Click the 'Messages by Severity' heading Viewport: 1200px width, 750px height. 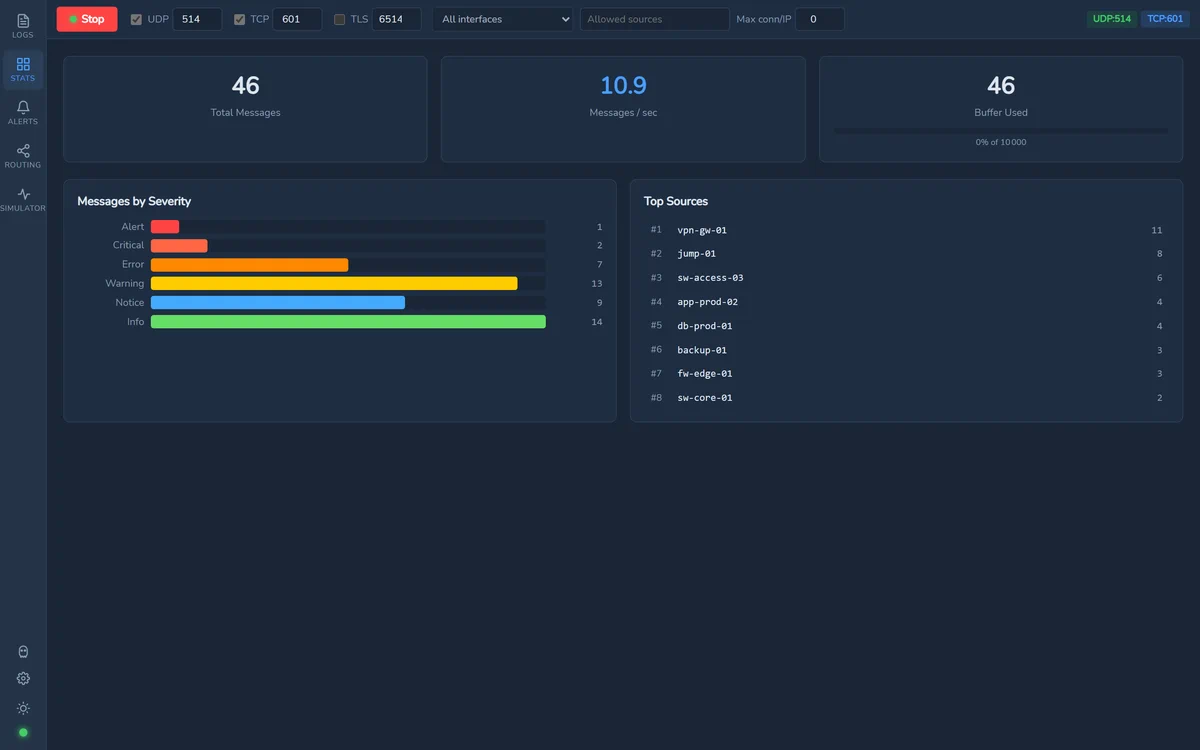pos(134,201)
